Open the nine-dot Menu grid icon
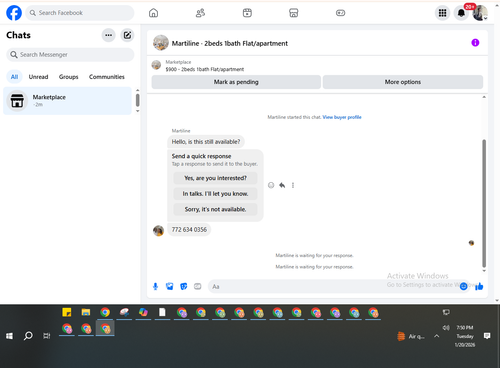500x368 pixels. point(442,13)
